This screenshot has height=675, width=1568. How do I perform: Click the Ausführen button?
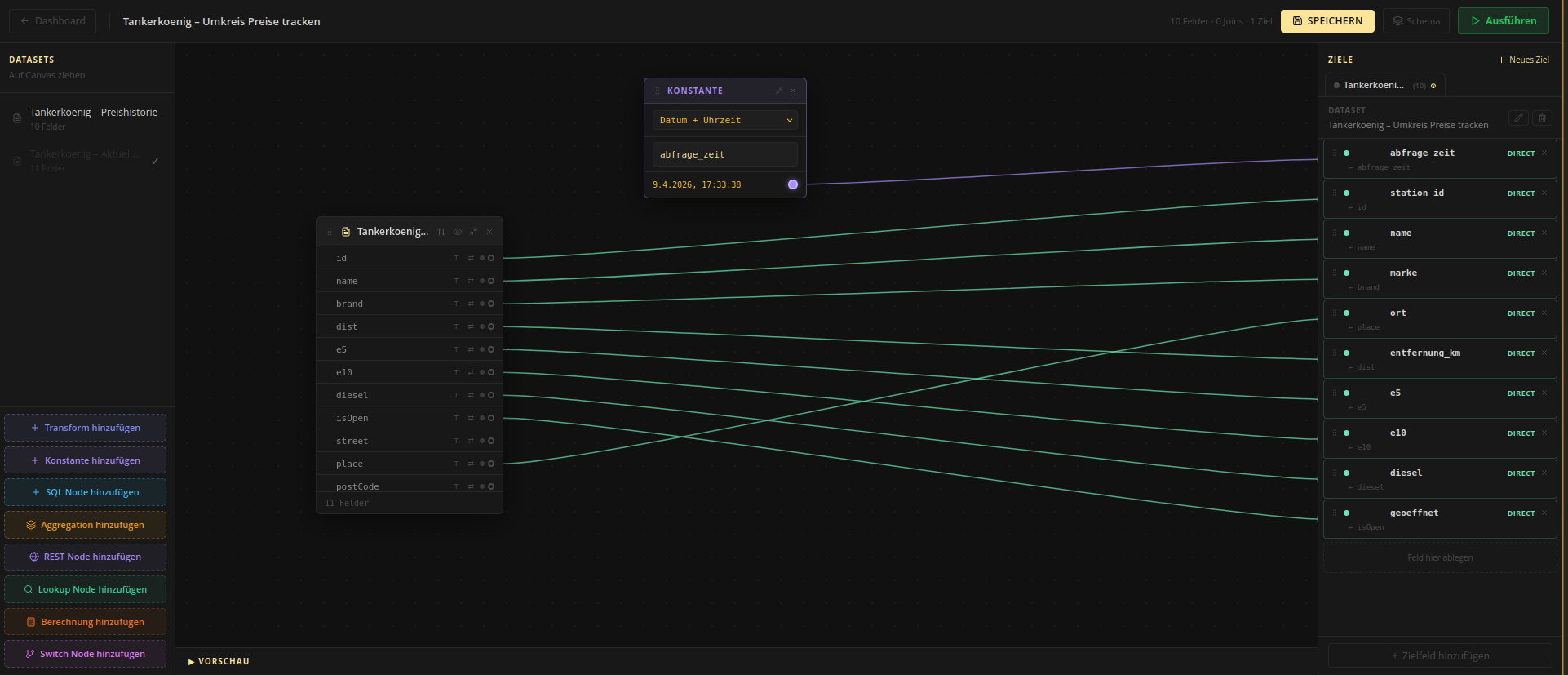coord(1503,21)
